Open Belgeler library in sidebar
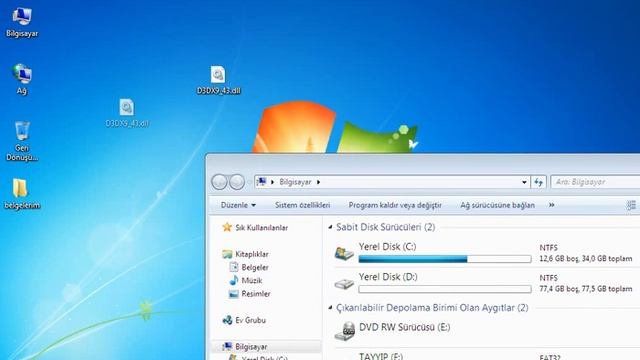The width and height of the screenshot is (640, 360). 255,267
